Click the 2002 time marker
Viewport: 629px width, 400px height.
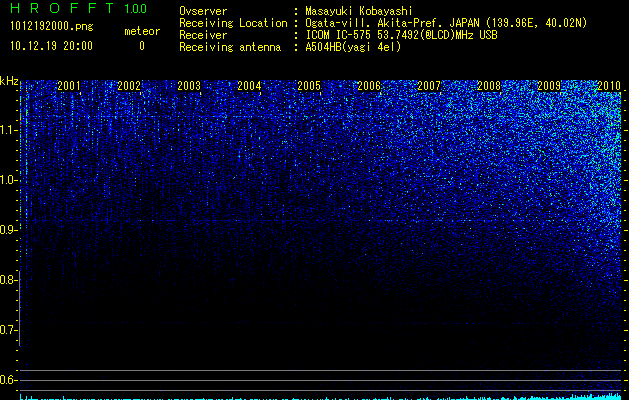(129, 85)
